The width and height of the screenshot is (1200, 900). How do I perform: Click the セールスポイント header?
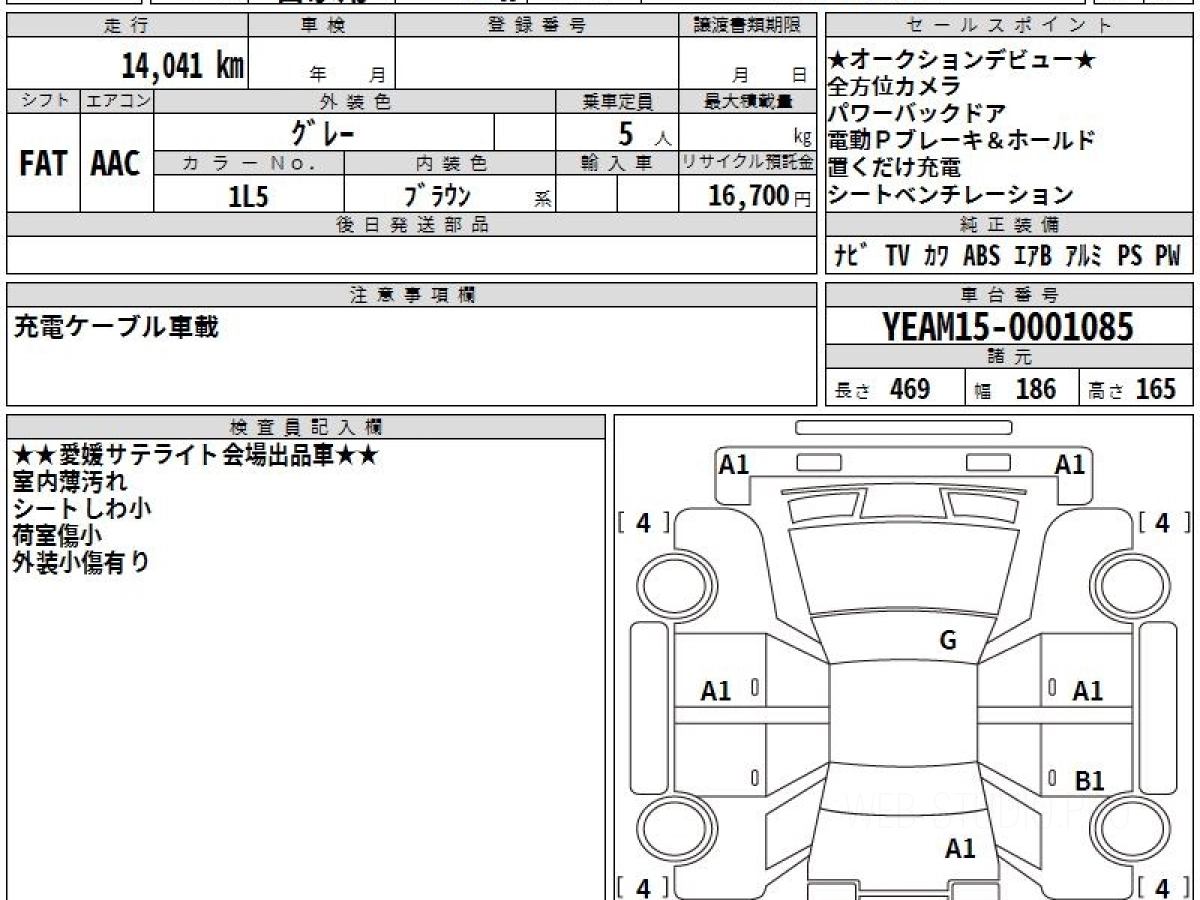[1010, 26]
